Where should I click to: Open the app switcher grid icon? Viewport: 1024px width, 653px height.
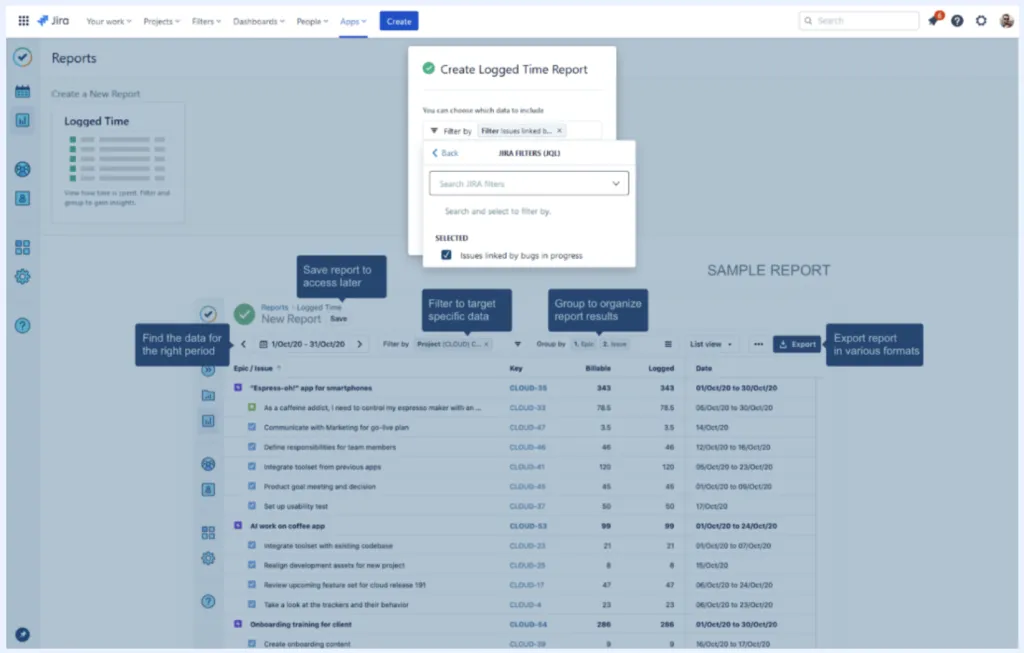(x=24, y=21)
